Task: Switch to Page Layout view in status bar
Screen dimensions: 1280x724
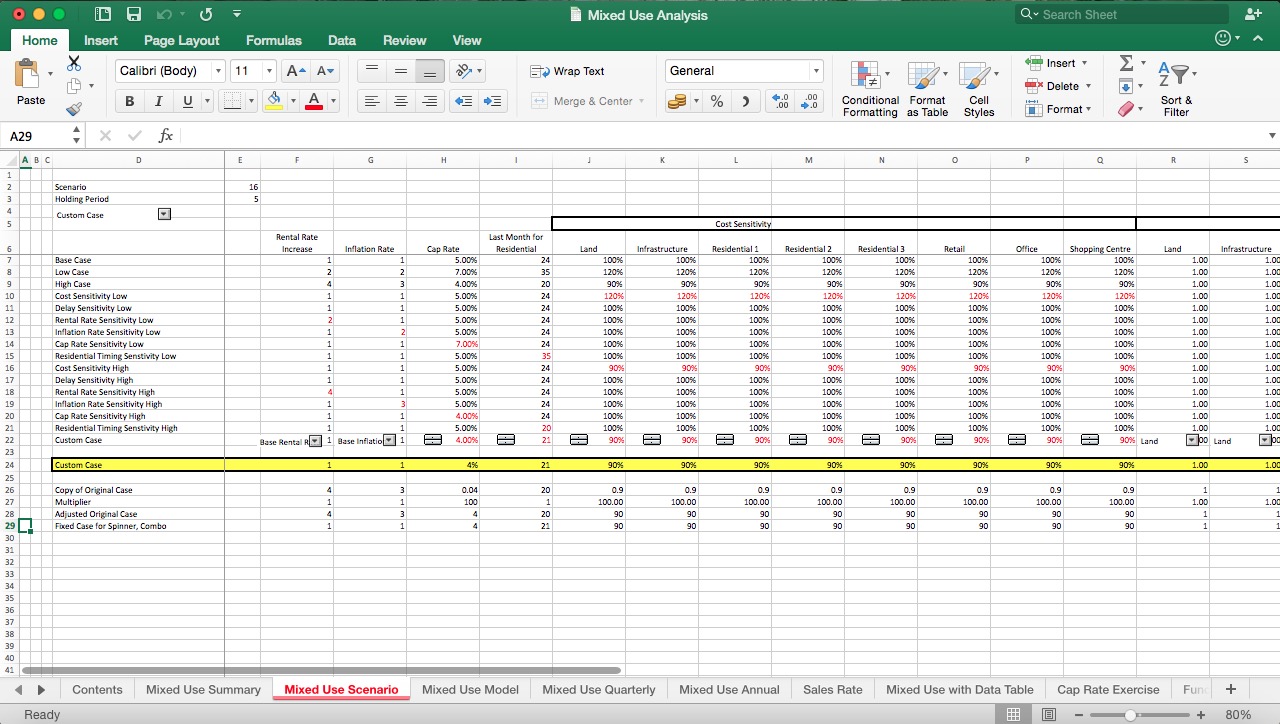Action: click(x=1049, y=714)
